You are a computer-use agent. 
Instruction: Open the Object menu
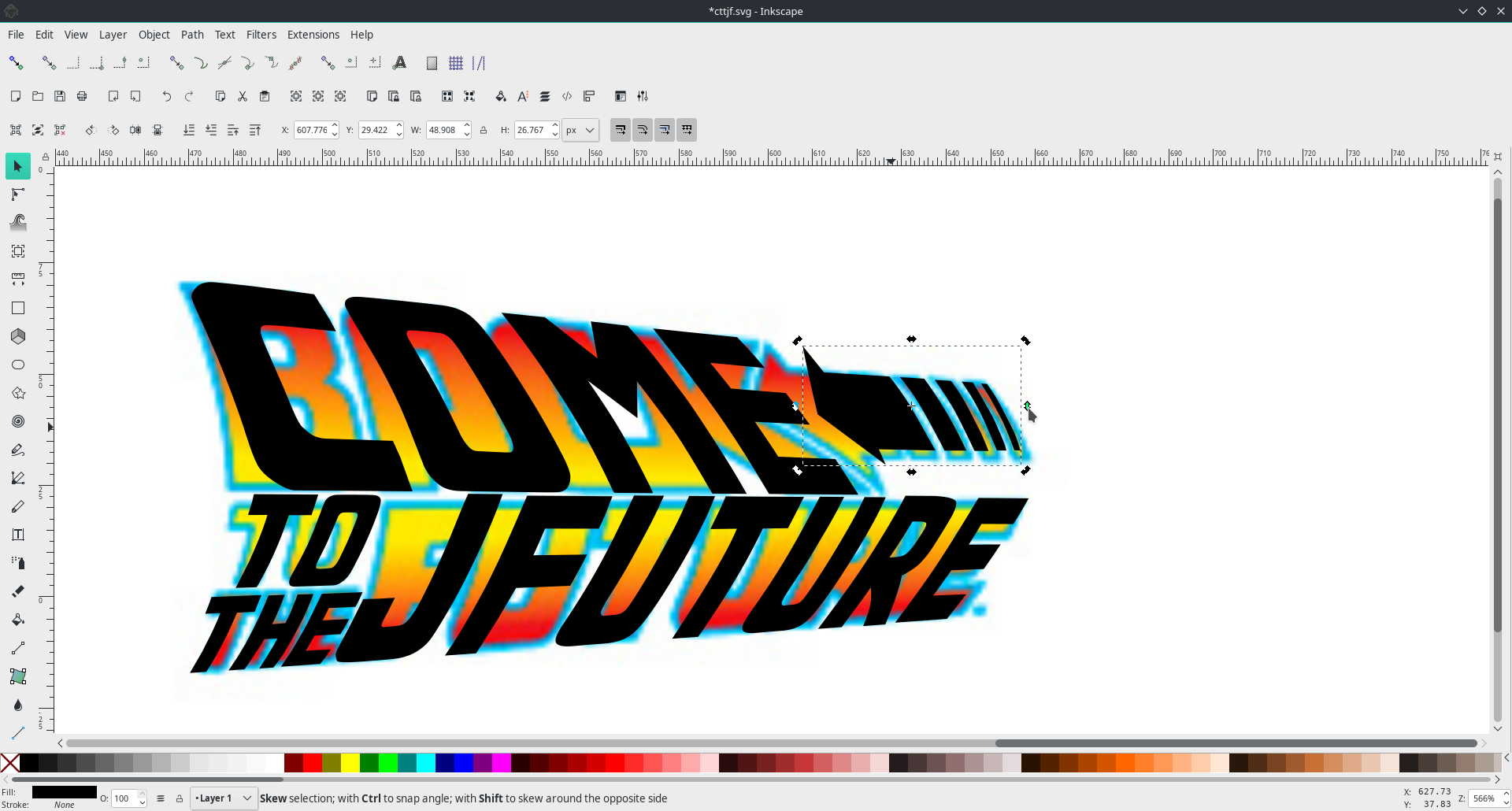point(154,35)
